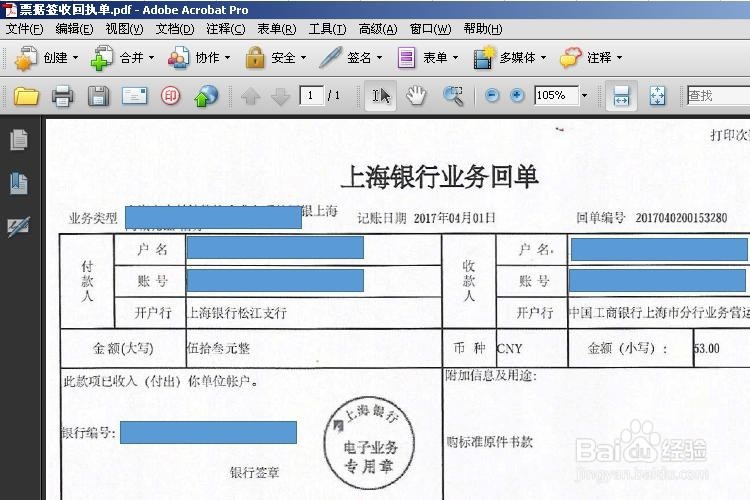Click the 电子业务专用章 stamp
This screenshot has height=500, width=750.
pyautogui.click(x=369, y=443)
